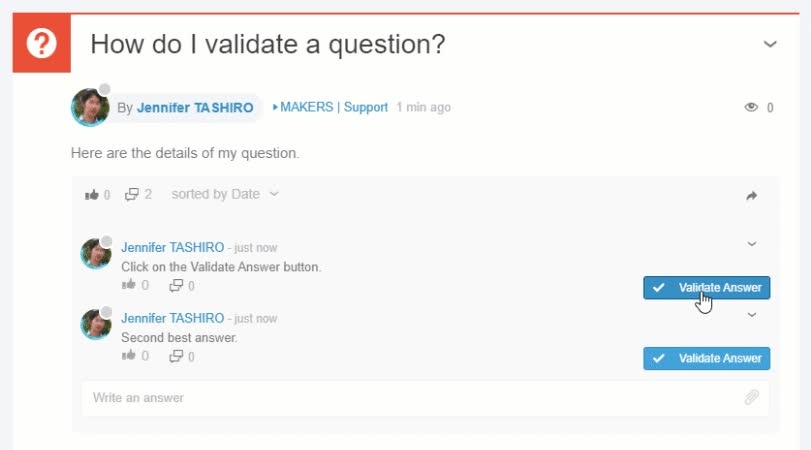The image size is (811, 450).
Task: Open the second answer's chevron menu
Action: pyautogui.click(x=752, y=314)
